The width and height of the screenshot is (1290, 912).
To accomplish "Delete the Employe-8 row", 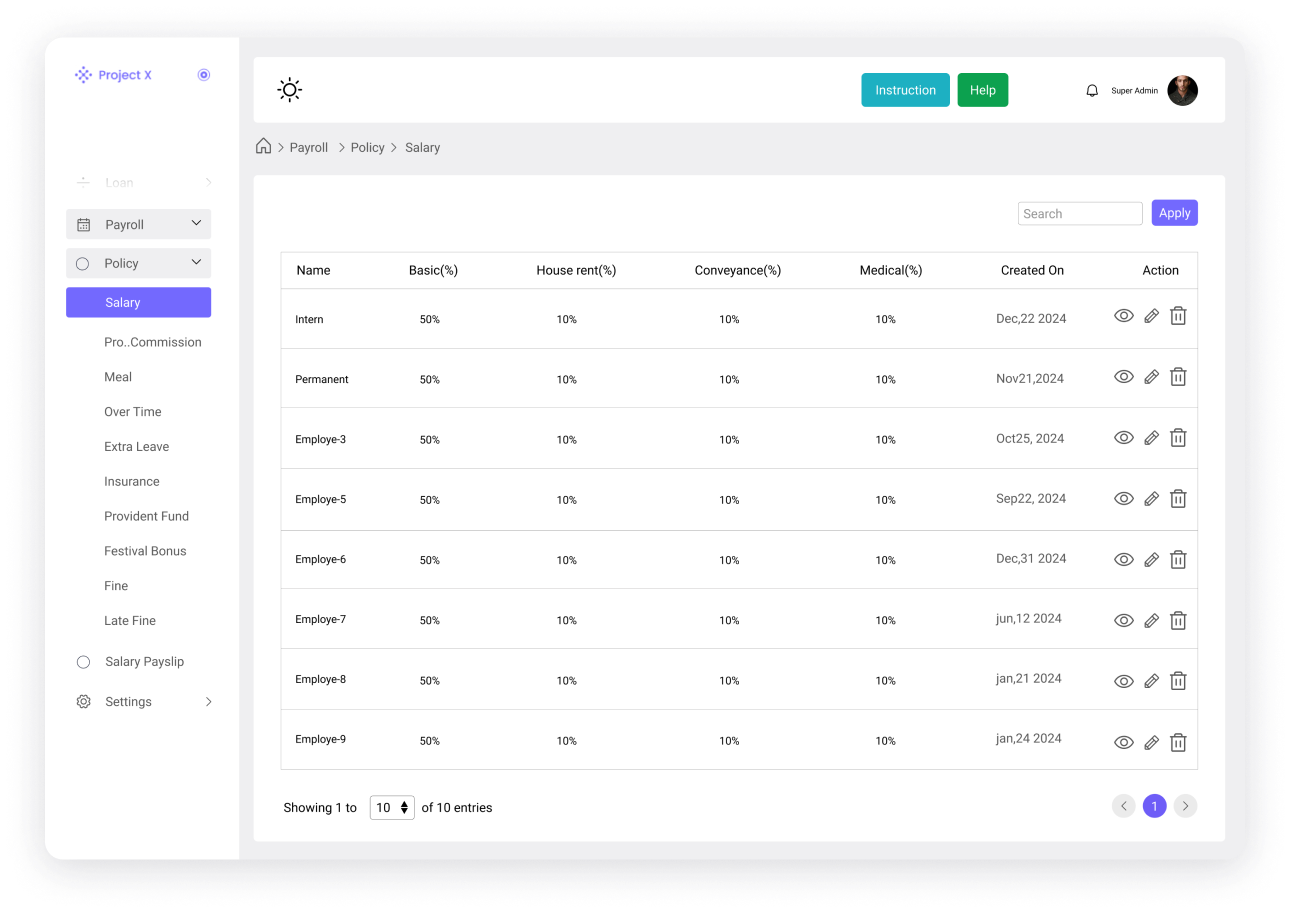I will (1178, 682).
